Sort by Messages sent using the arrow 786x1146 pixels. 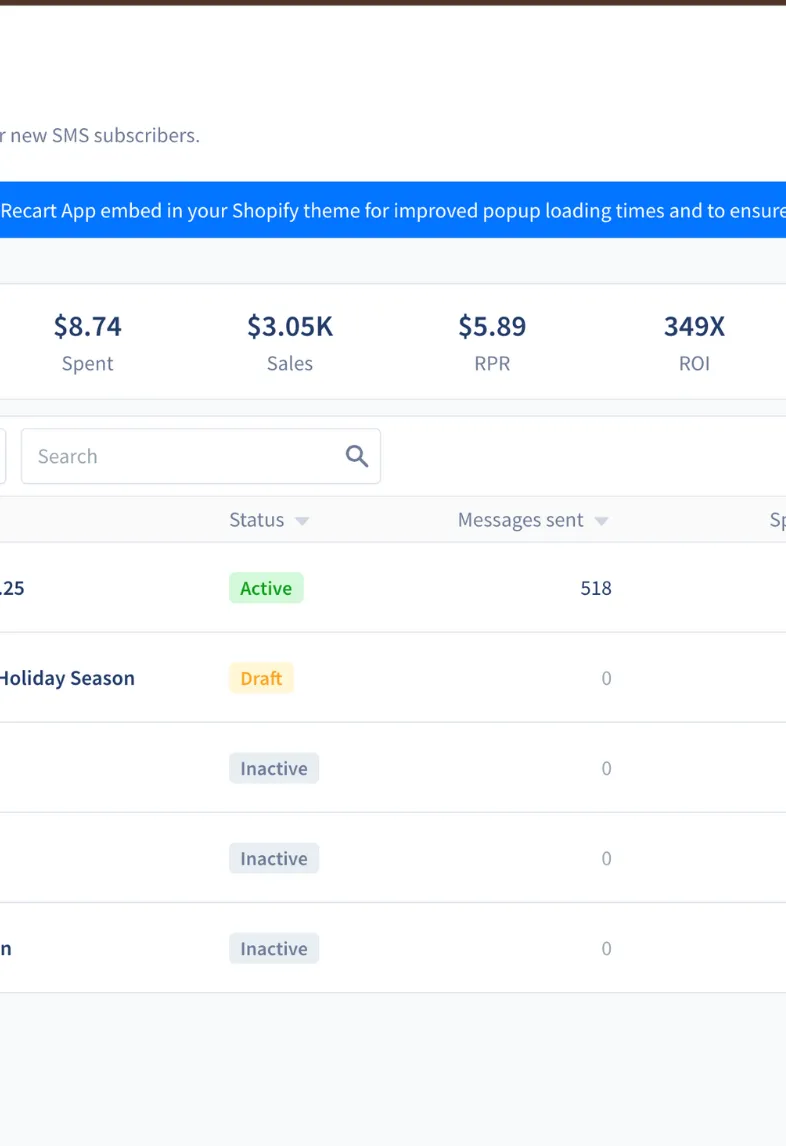(x=601, y=521)
